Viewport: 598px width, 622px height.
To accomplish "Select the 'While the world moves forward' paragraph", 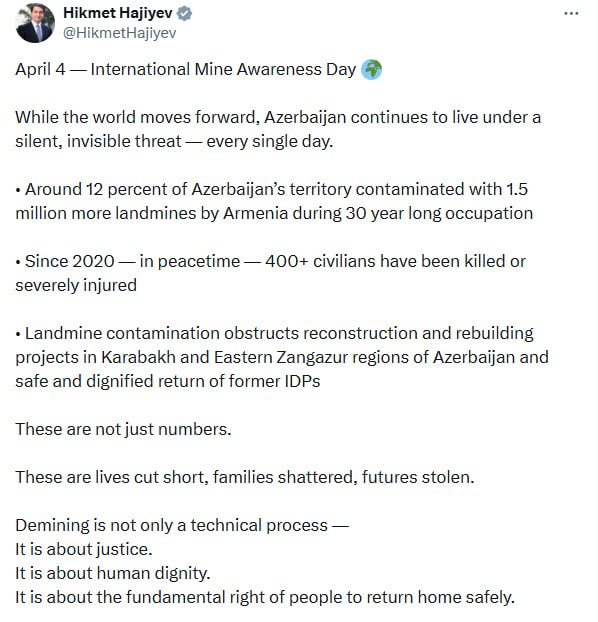I will (278, 129).
